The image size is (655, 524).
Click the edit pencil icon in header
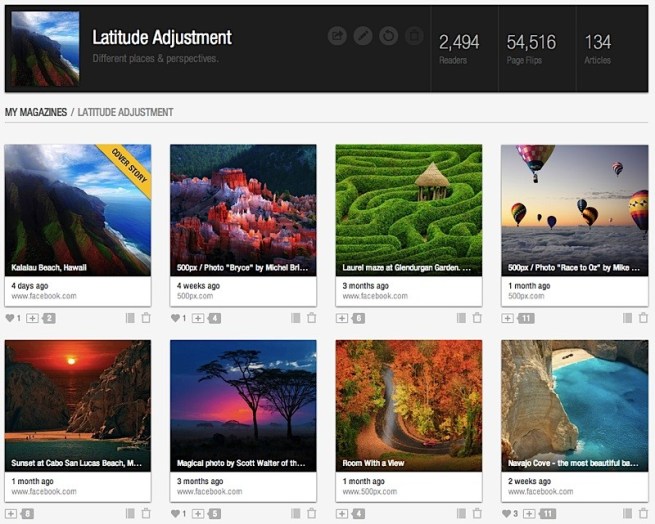(x=362, y=36)
